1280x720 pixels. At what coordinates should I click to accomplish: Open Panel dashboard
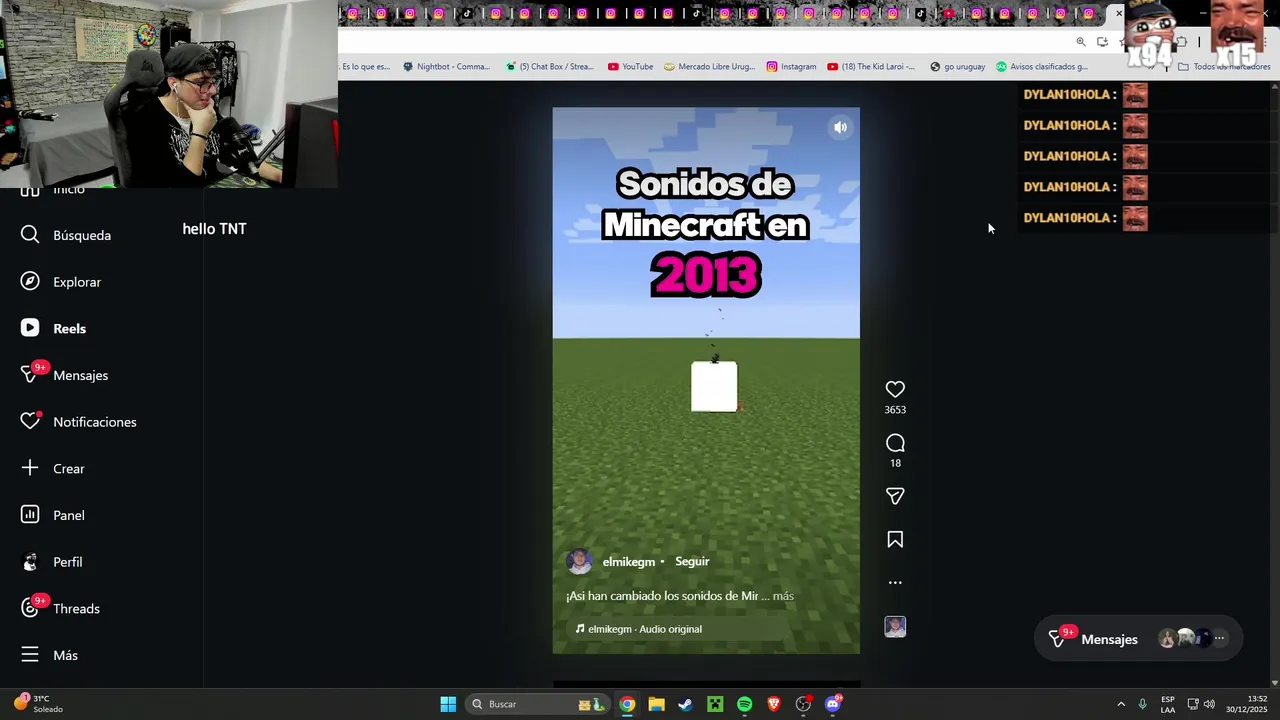[53, 515]
